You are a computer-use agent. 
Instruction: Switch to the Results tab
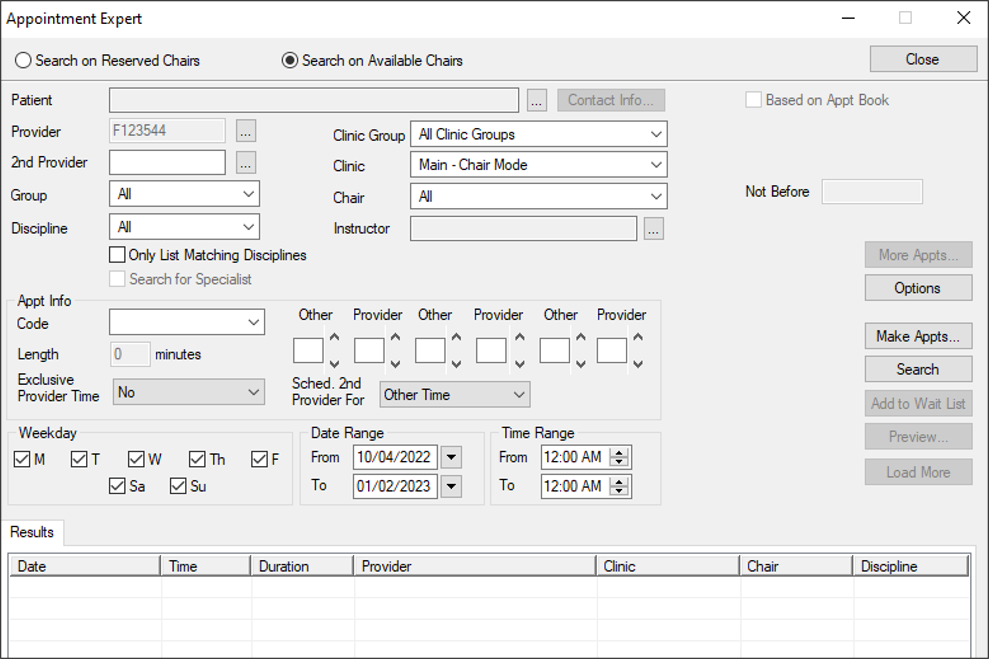click(x=32, y=532)
